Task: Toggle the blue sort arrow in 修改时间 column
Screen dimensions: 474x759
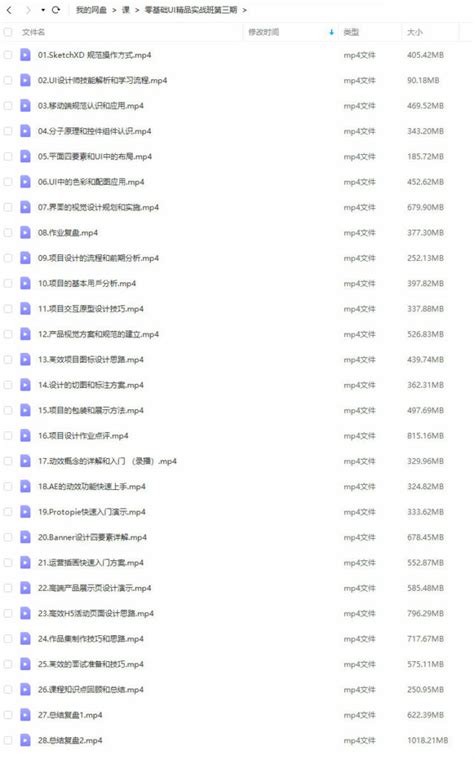Action: point(332,32)
